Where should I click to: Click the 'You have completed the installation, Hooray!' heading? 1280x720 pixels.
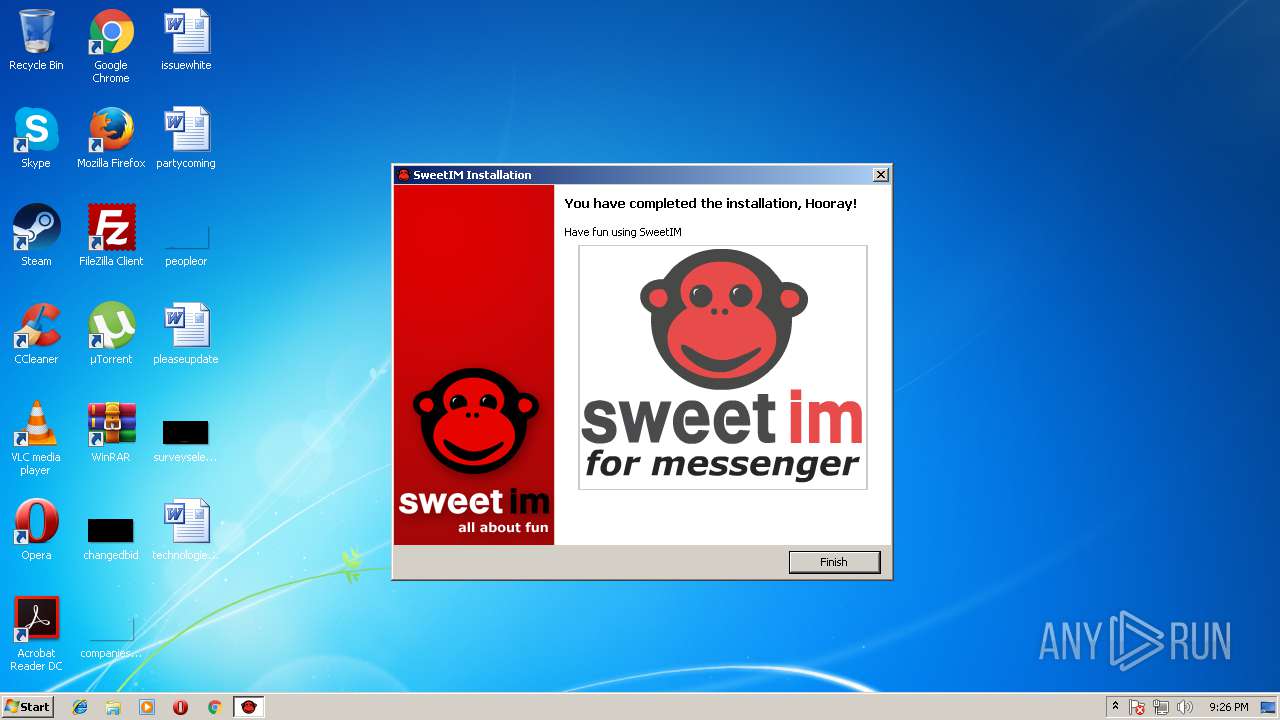click(711, 203)
